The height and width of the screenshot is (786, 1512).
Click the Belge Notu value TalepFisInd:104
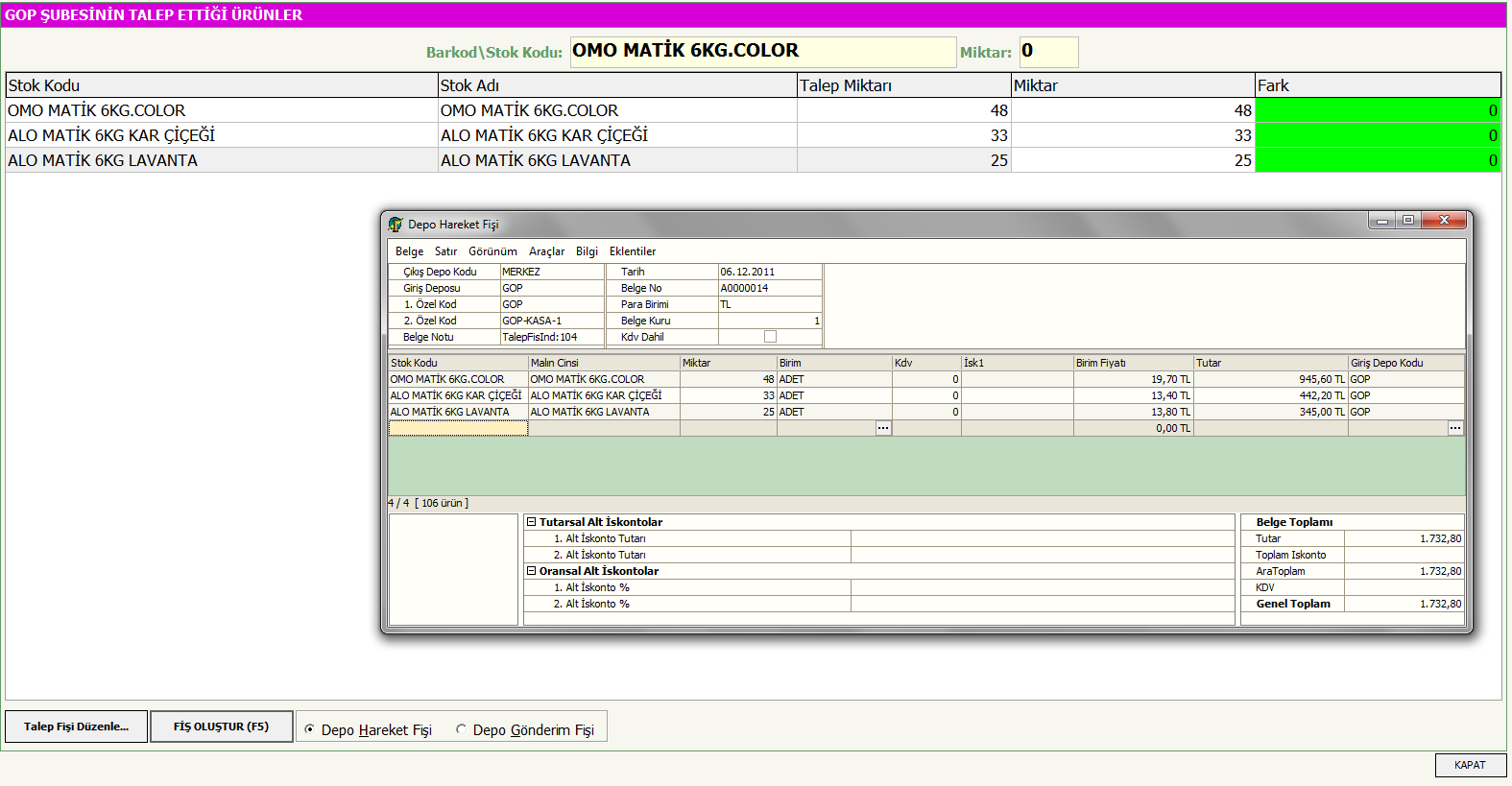552,337
